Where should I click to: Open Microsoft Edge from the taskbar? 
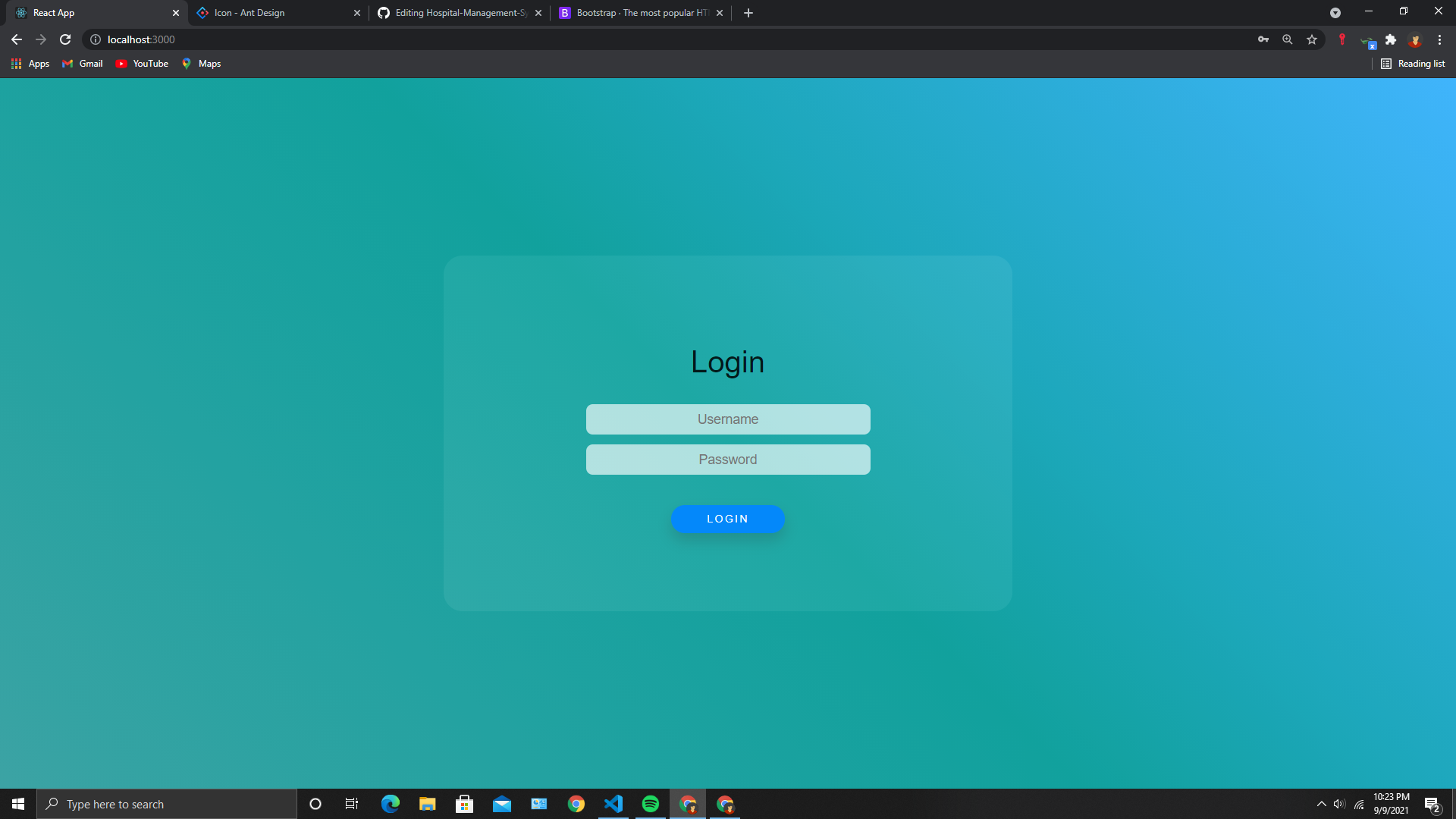(391, 803)
